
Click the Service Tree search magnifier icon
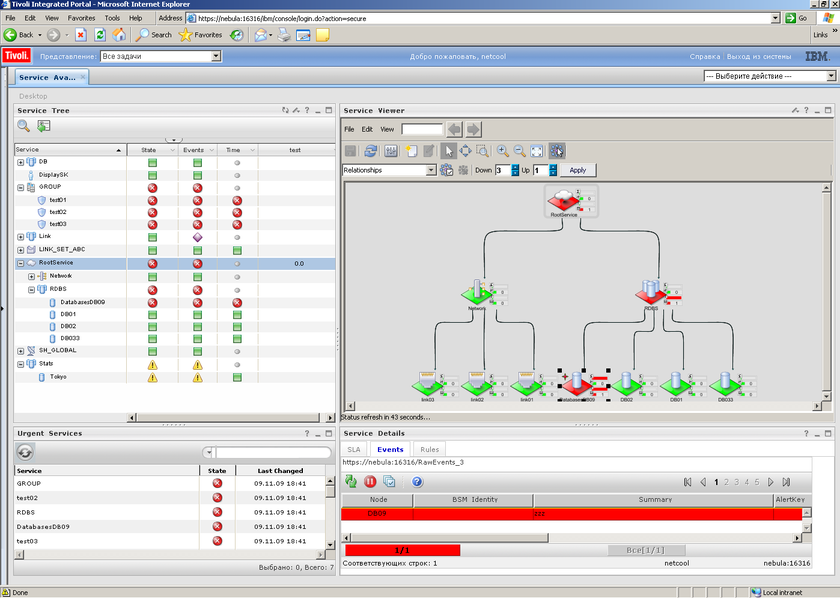tap(23, 126)
